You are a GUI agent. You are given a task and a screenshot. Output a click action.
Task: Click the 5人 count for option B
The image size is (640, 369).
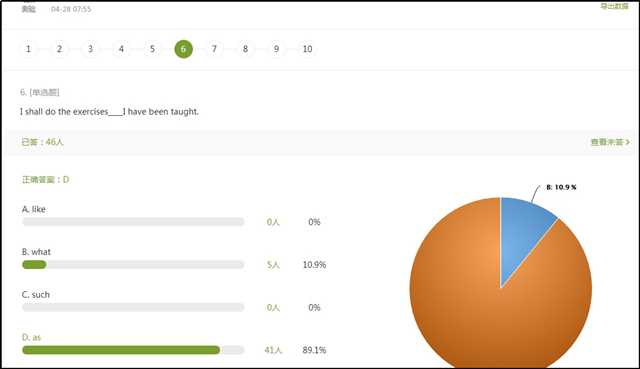pos(273,265)
